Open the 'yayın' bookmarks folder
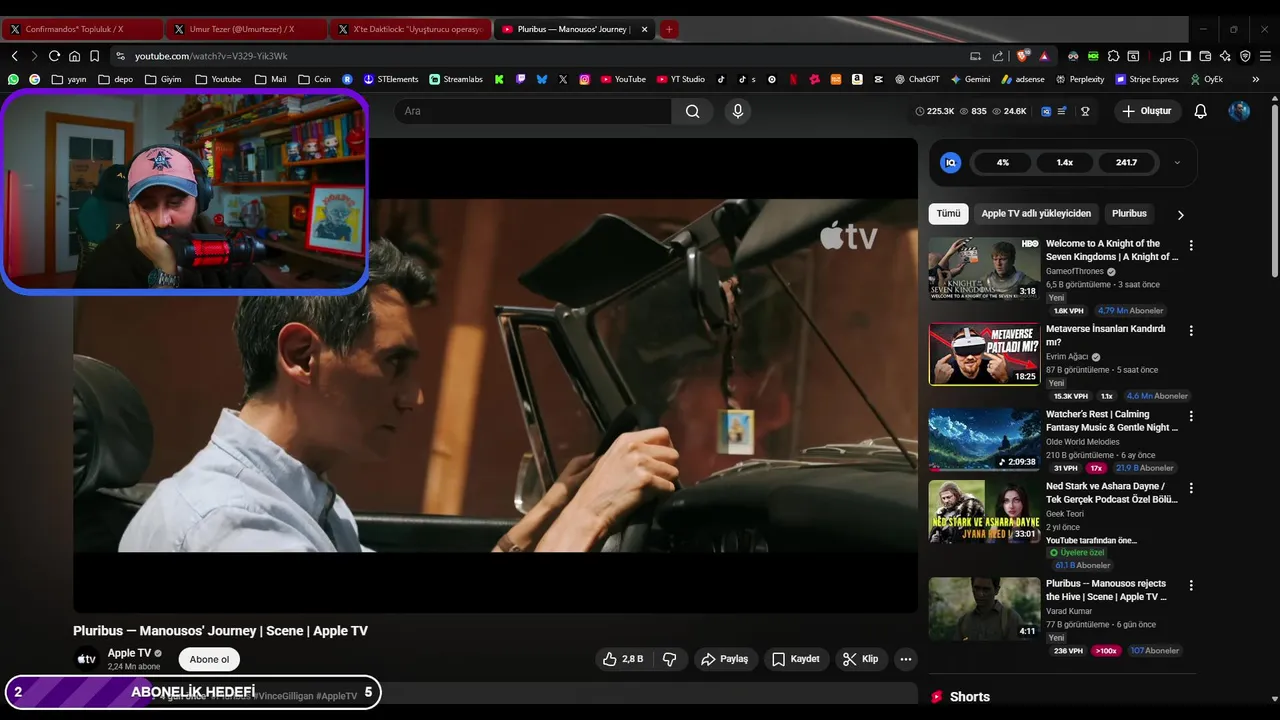Image resolution: width=1280 pixels, height=720 pixels. (69, 79)
